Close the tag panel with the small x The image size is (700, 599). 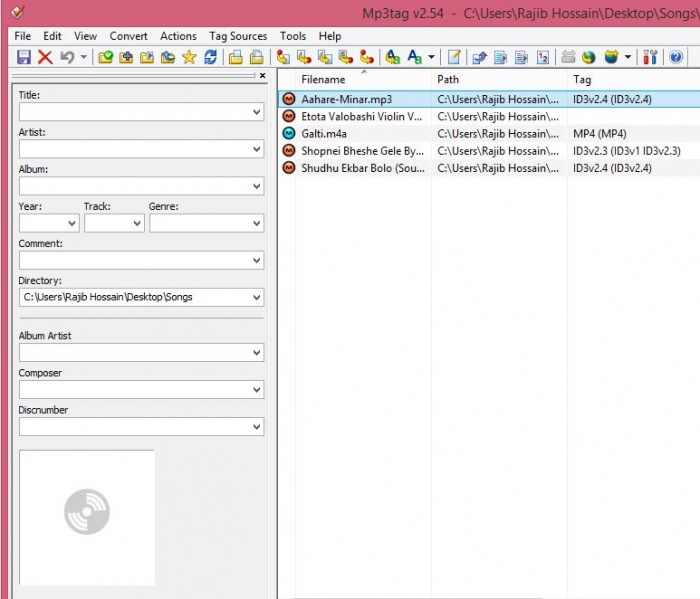tap(262, 75)
